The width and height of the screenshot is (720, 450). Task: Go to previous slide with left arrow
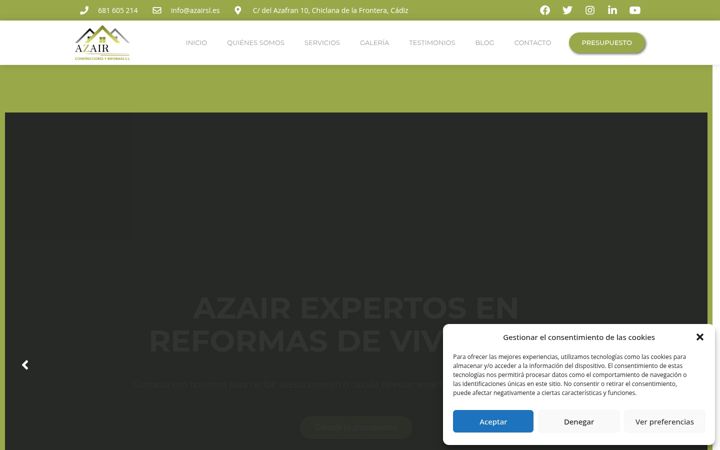(x=25, y=365)
